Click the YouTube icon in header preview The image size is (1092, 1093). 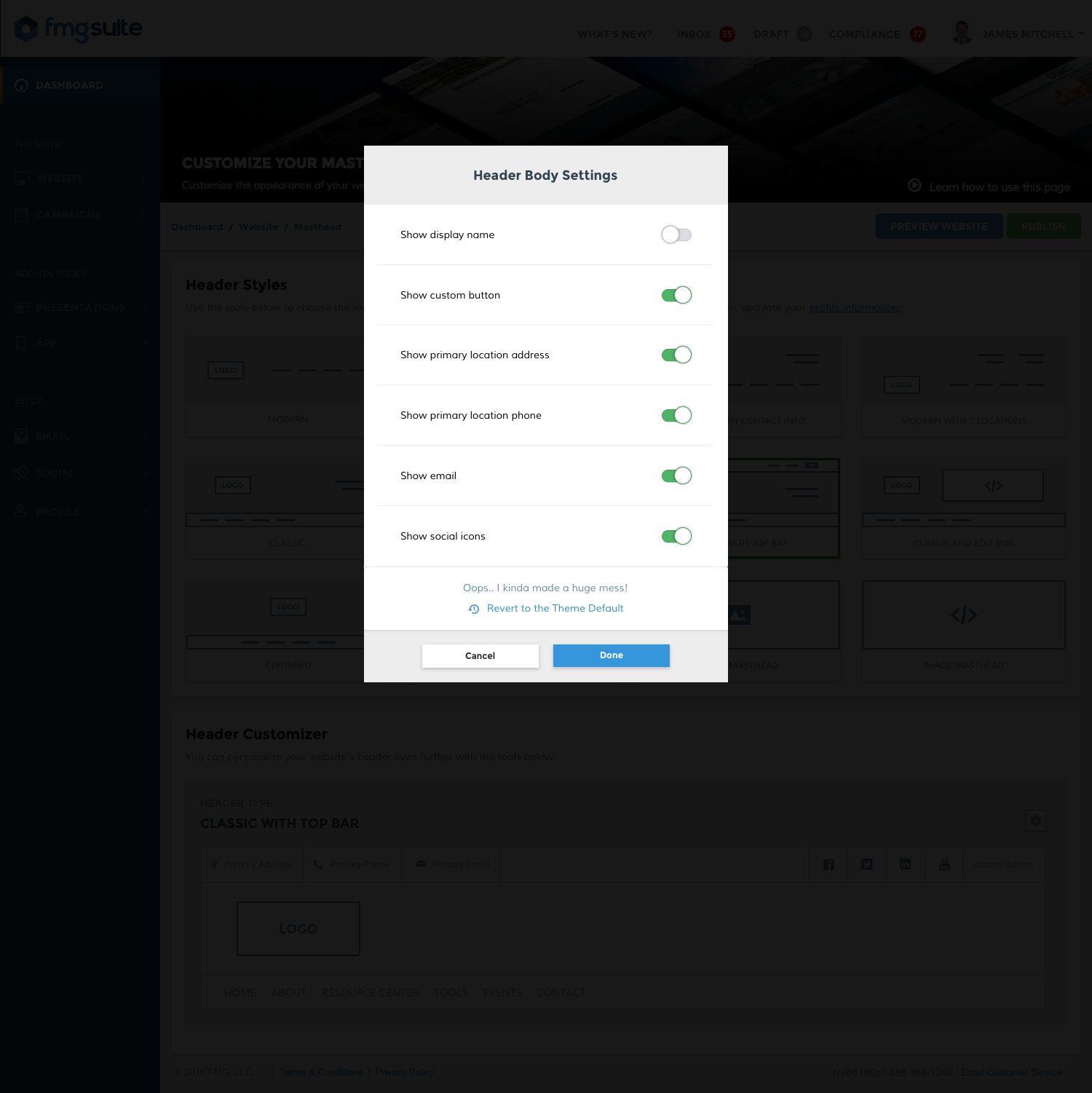(x=944, y=864)
